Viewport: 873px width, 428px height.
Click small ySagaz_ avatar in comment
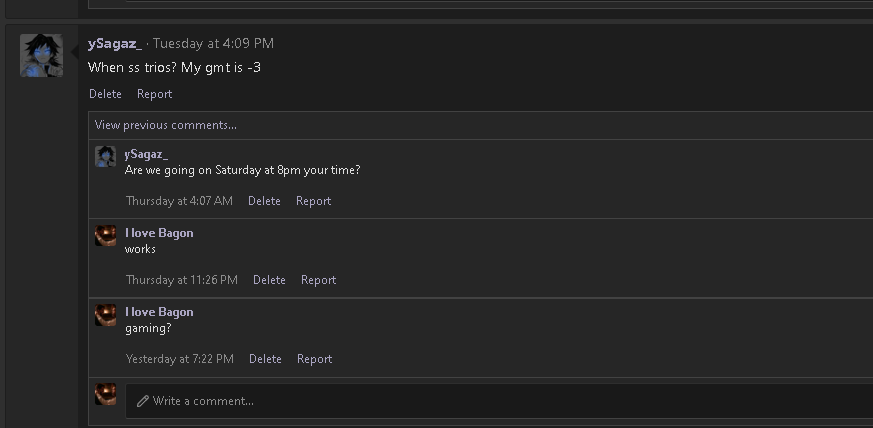105,156
